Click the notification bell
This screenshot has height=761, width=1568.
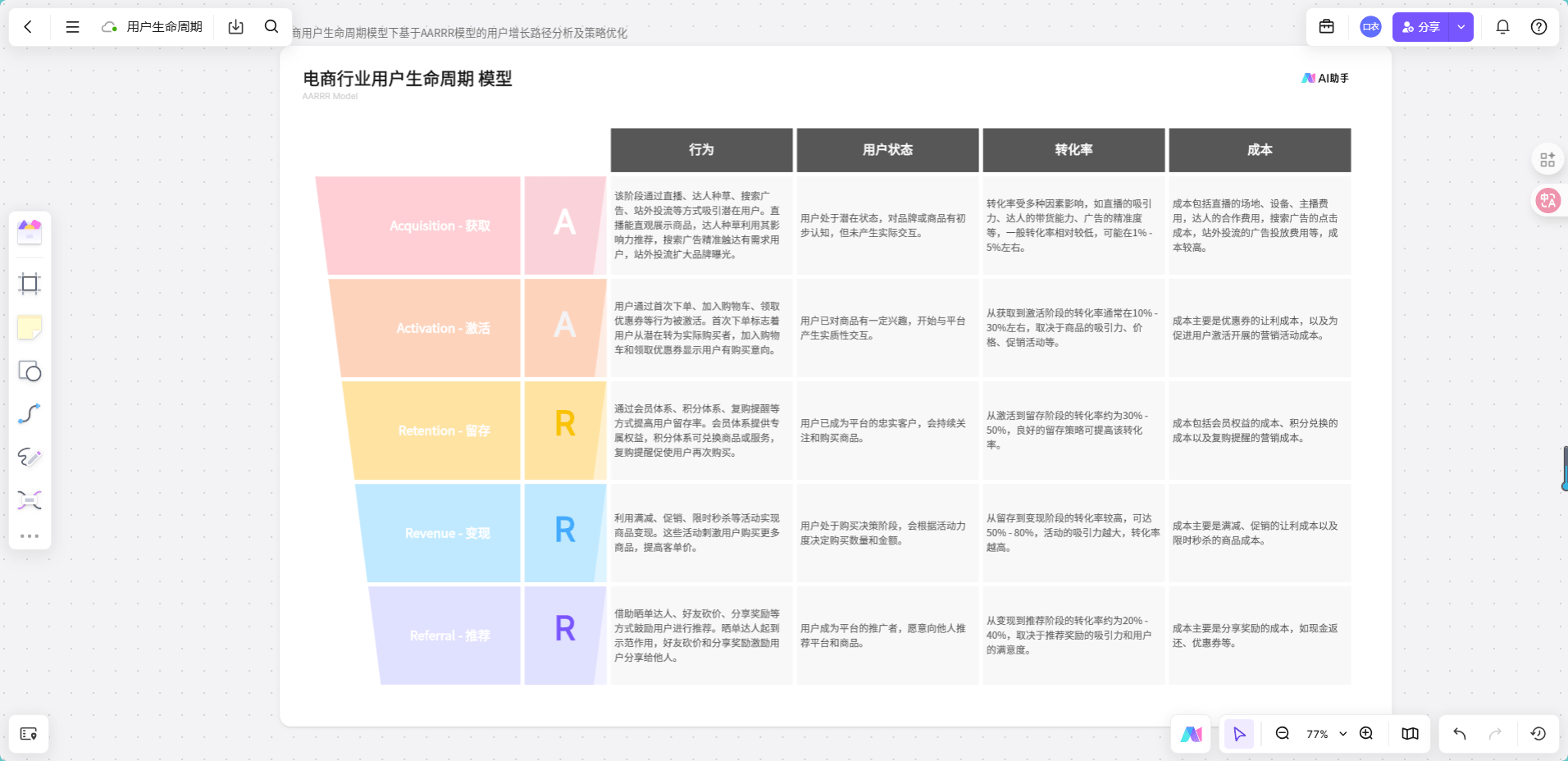[1502, 26]
